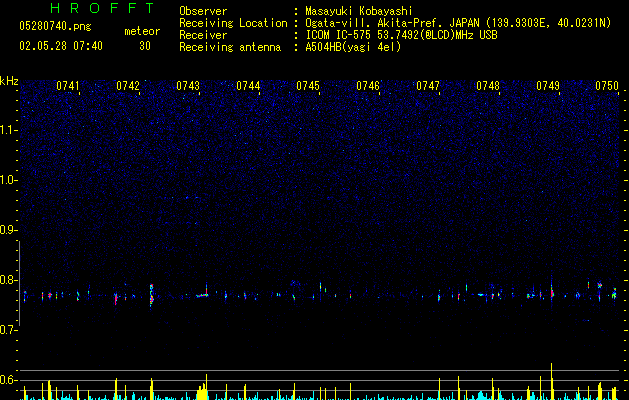Click the 'Receiving Location' label
629x400 pixels.
233,23
